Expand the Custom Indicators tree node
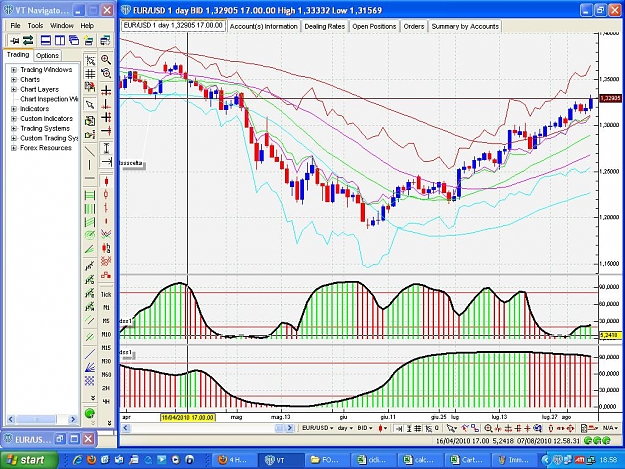Screen dimensions: 625x469 (x=14, y=119)
